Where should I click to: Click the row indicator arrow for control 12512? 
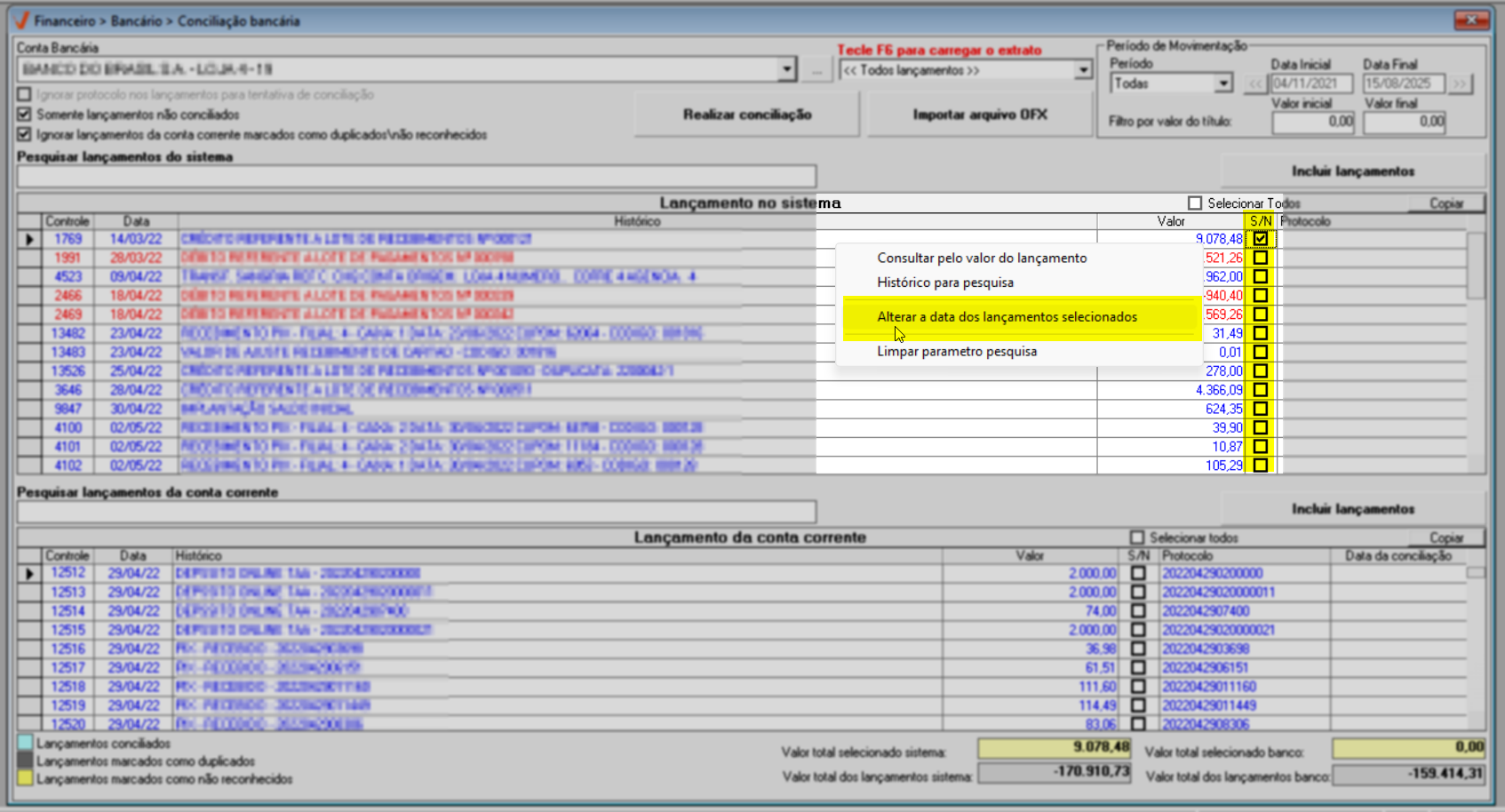tap(29, 574)
